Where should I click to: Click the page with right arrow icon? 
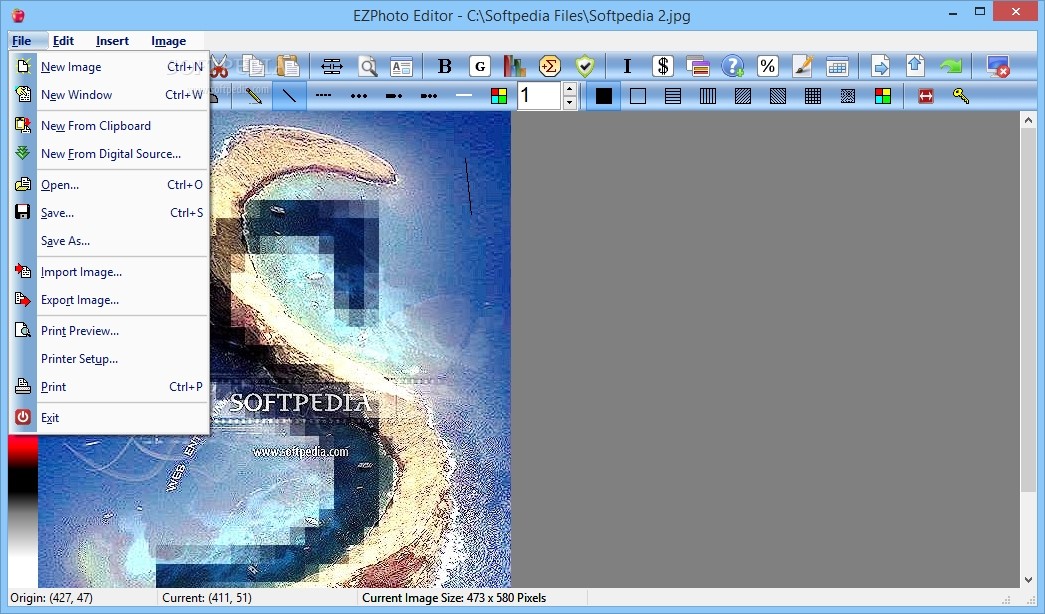coord(880,66)
